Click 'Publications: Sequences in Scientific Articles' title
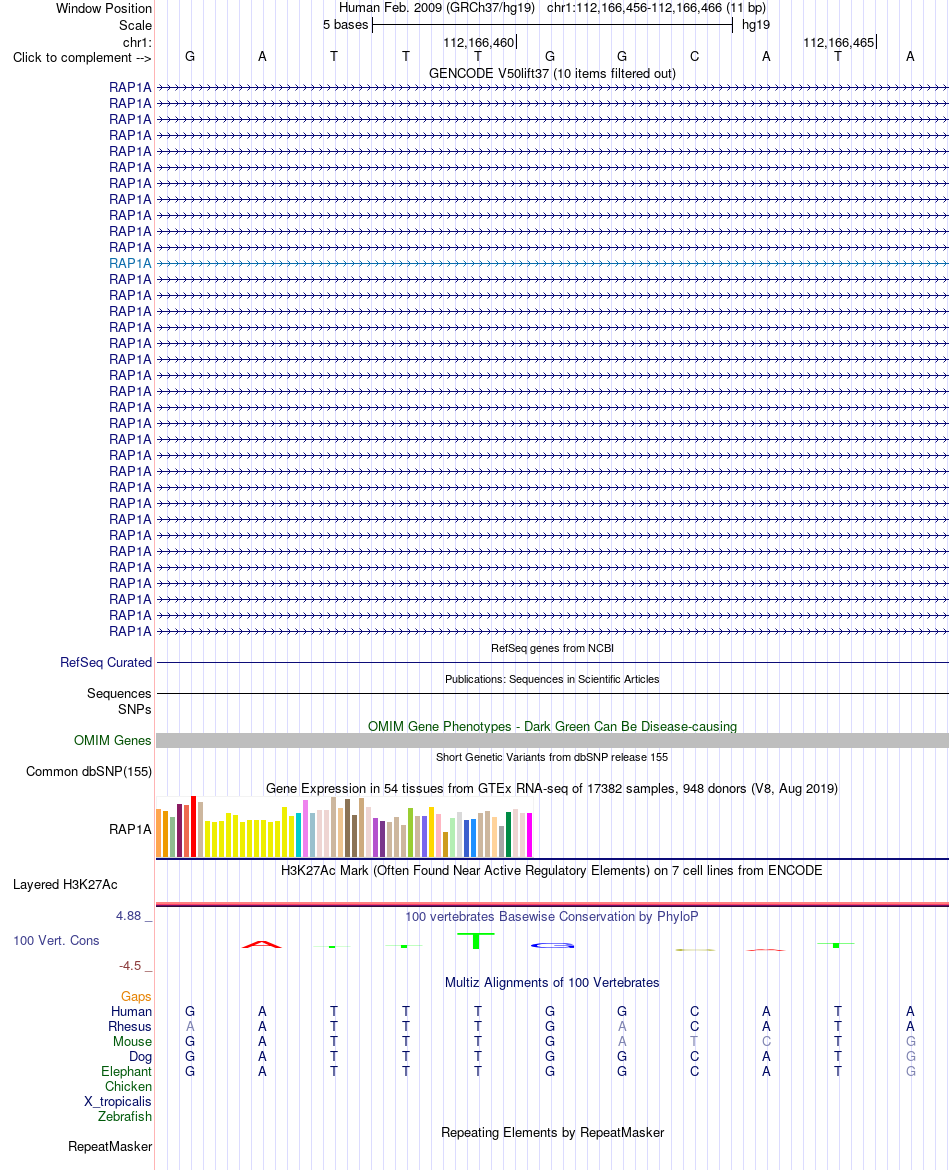950x1170 pixels. pyautogui.click(x=552, y=680)
